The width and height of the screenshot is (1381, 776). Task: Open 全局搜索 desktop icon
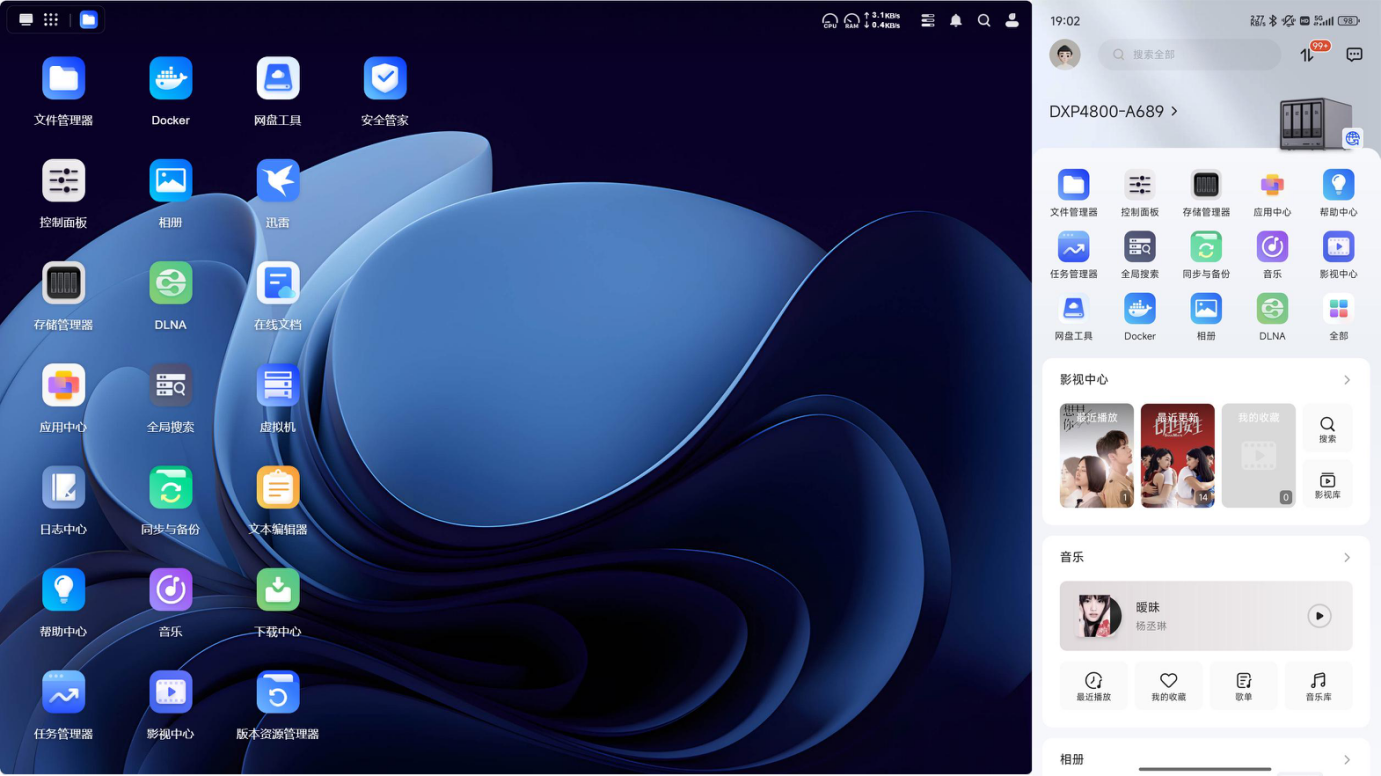(x=171, y=385)
